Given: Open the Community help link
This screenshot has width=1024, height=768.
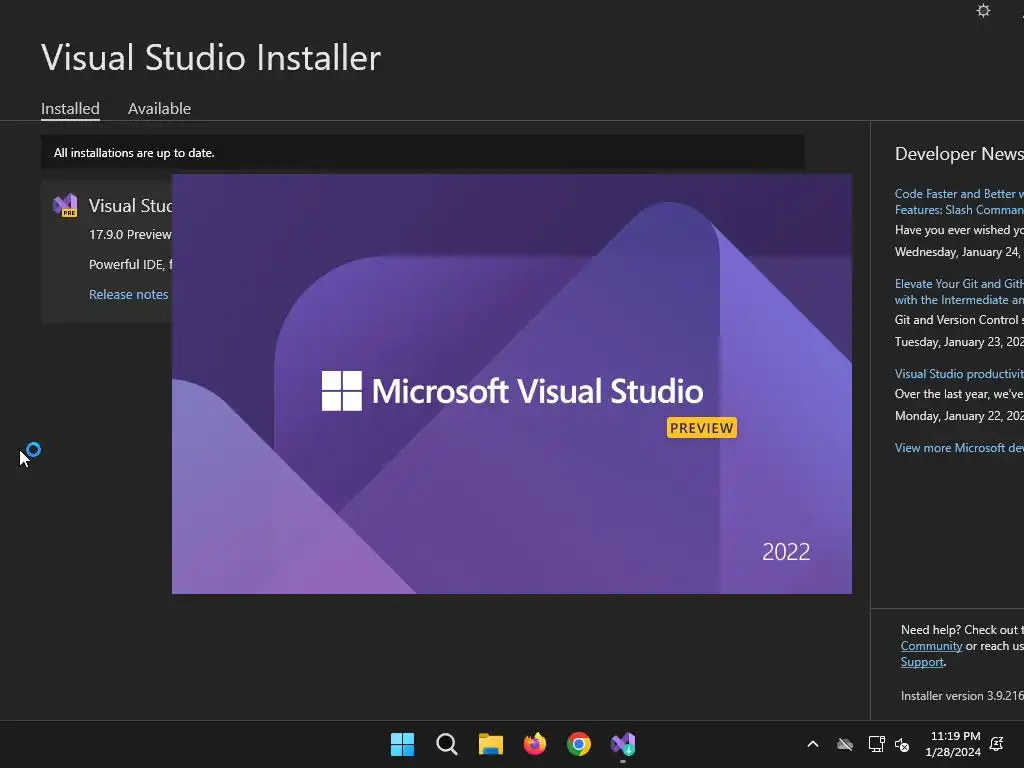Looking at the screenshot, I should click(x=931, y=646).
